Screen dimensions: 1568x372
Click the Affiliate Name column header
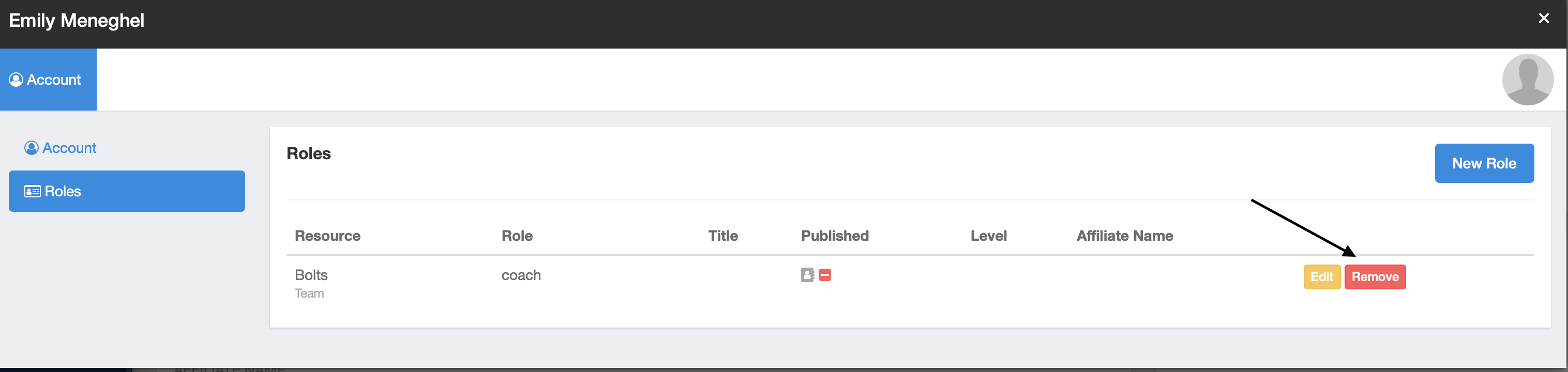pos(1124,236)
